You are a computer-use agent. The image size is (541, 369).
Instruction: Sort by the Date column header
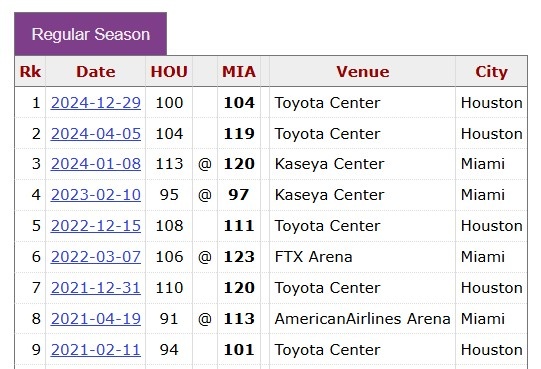coord(96,71)
